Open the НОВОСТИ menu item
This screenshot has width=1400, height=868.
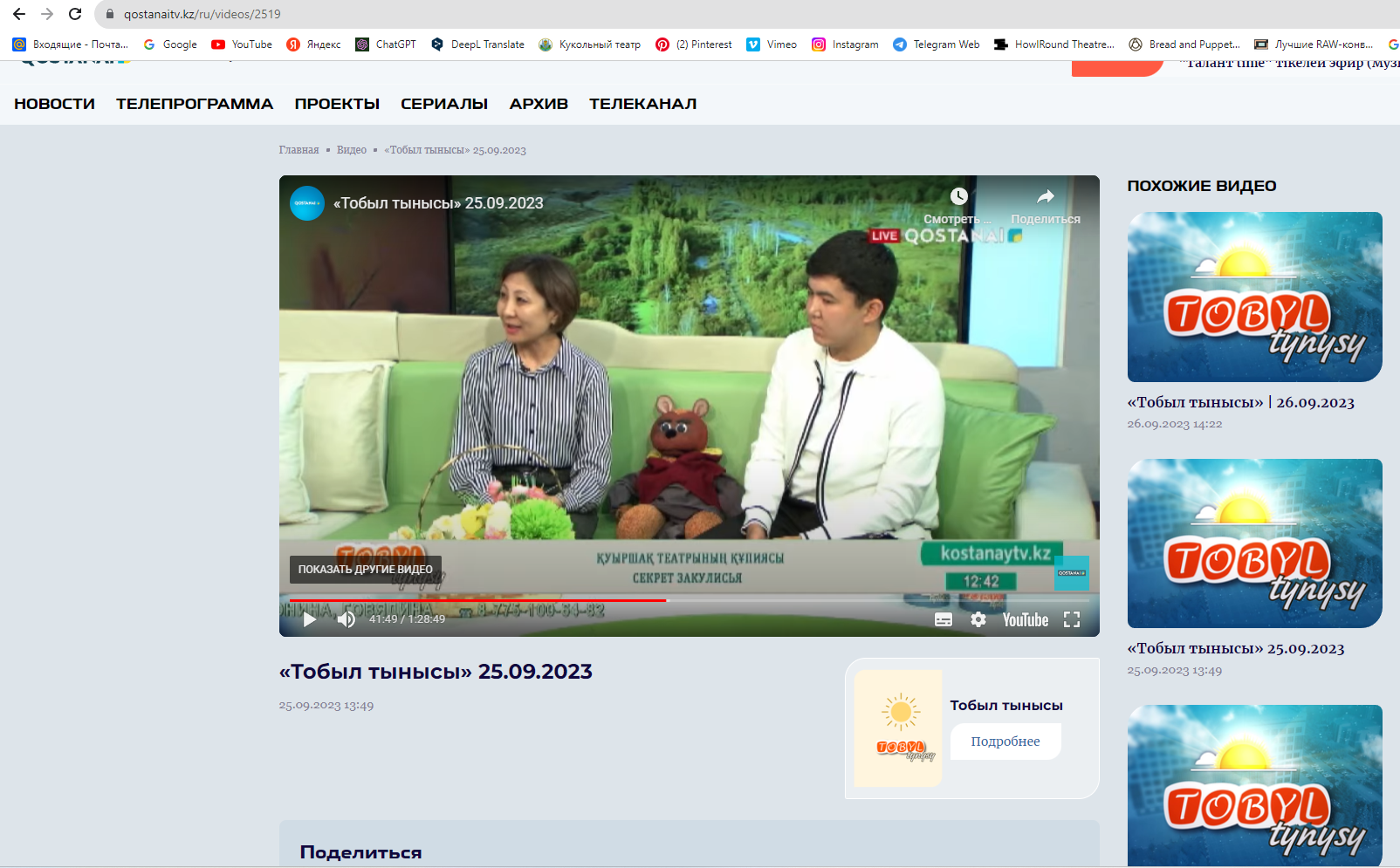coord(54,104)
